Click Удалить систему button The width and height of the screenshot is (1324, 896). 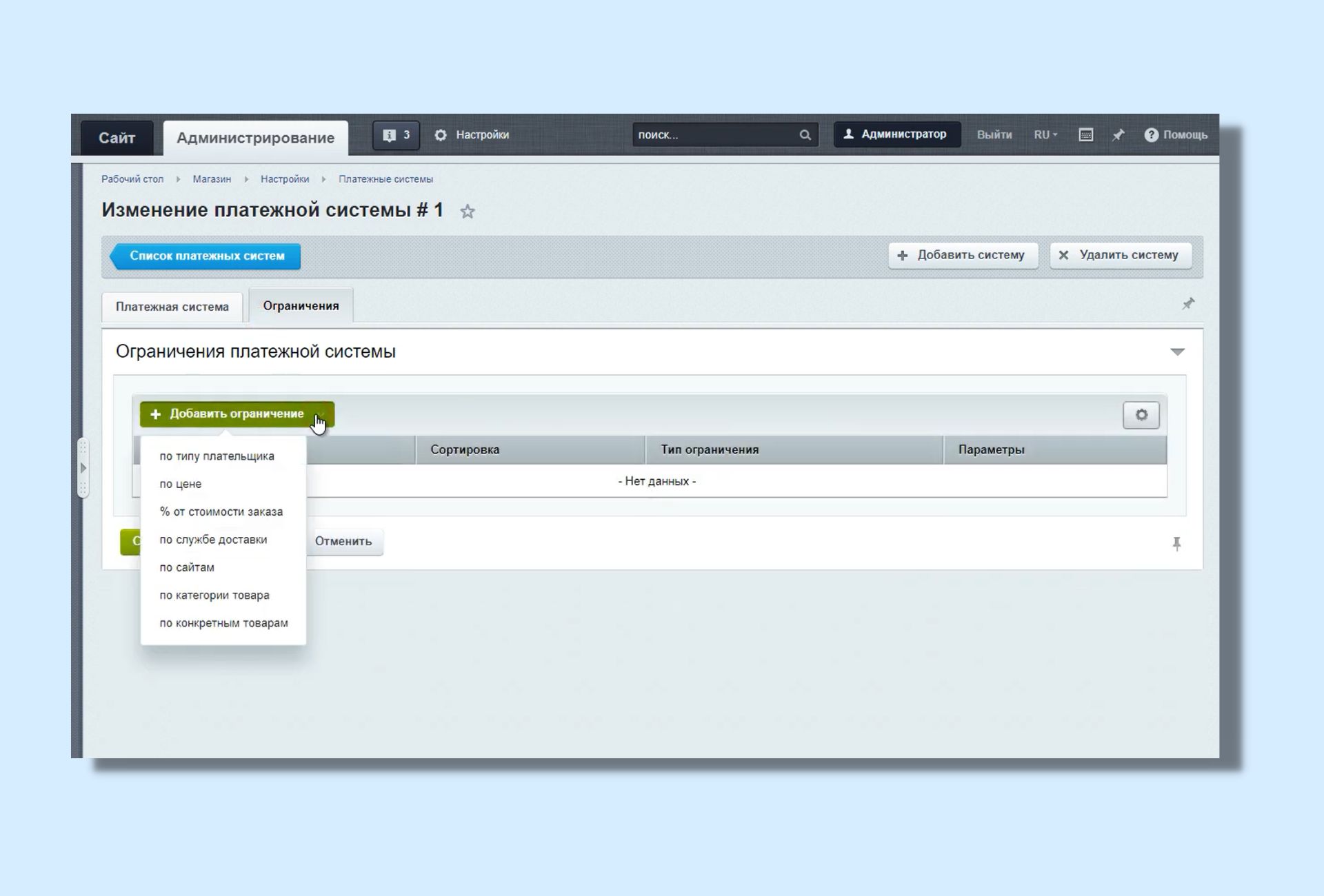tap(1121, 255)
